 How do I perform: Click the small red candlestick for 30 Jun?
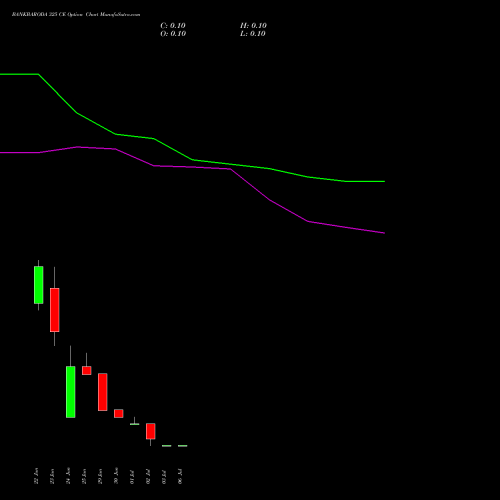coord(119,413)
